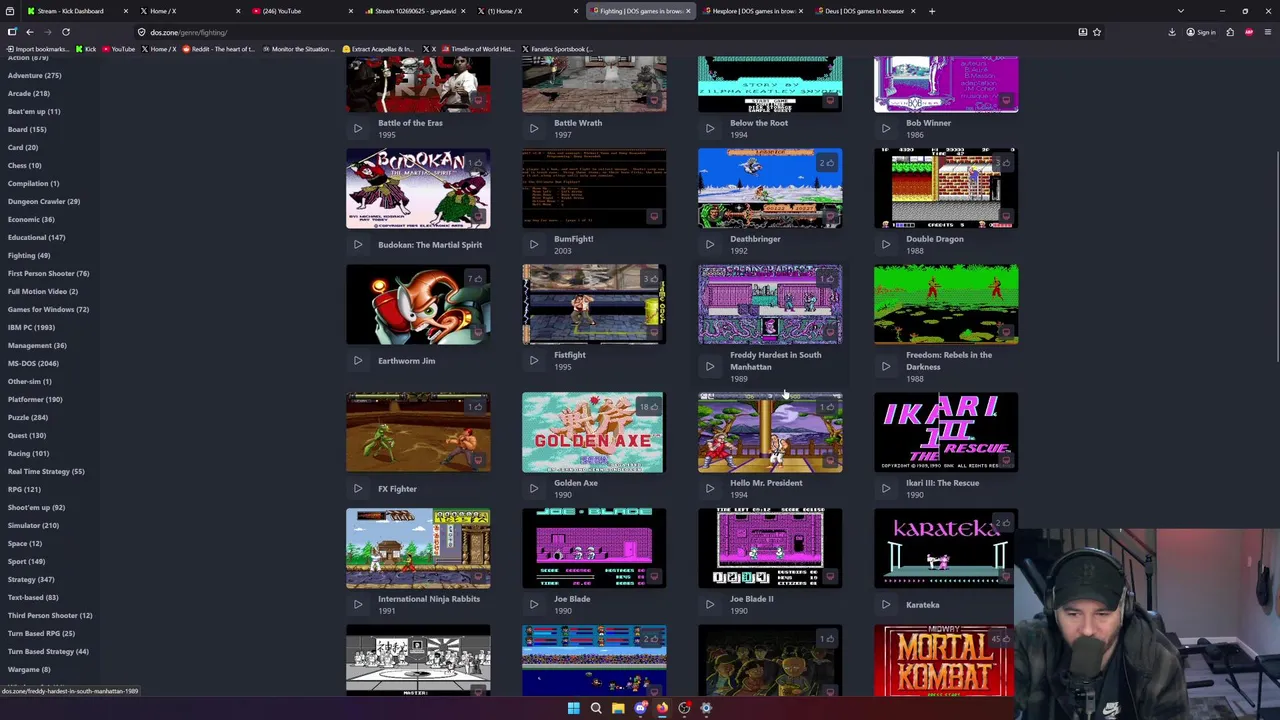Click play icon beside Battle Wrath
The width and height of the screenshot is (1280, 720).
pos(534,129)
